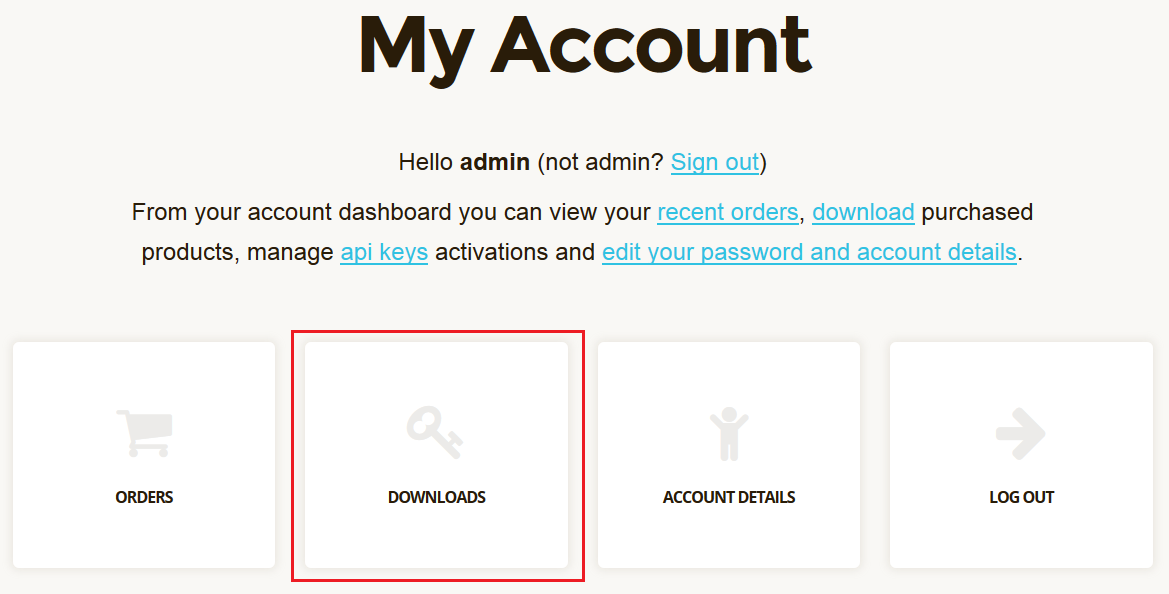Image resolution: width=1169 pixels, height=594 pixels.
Task: Open the ORDERS text label
Action: [144, 497]
